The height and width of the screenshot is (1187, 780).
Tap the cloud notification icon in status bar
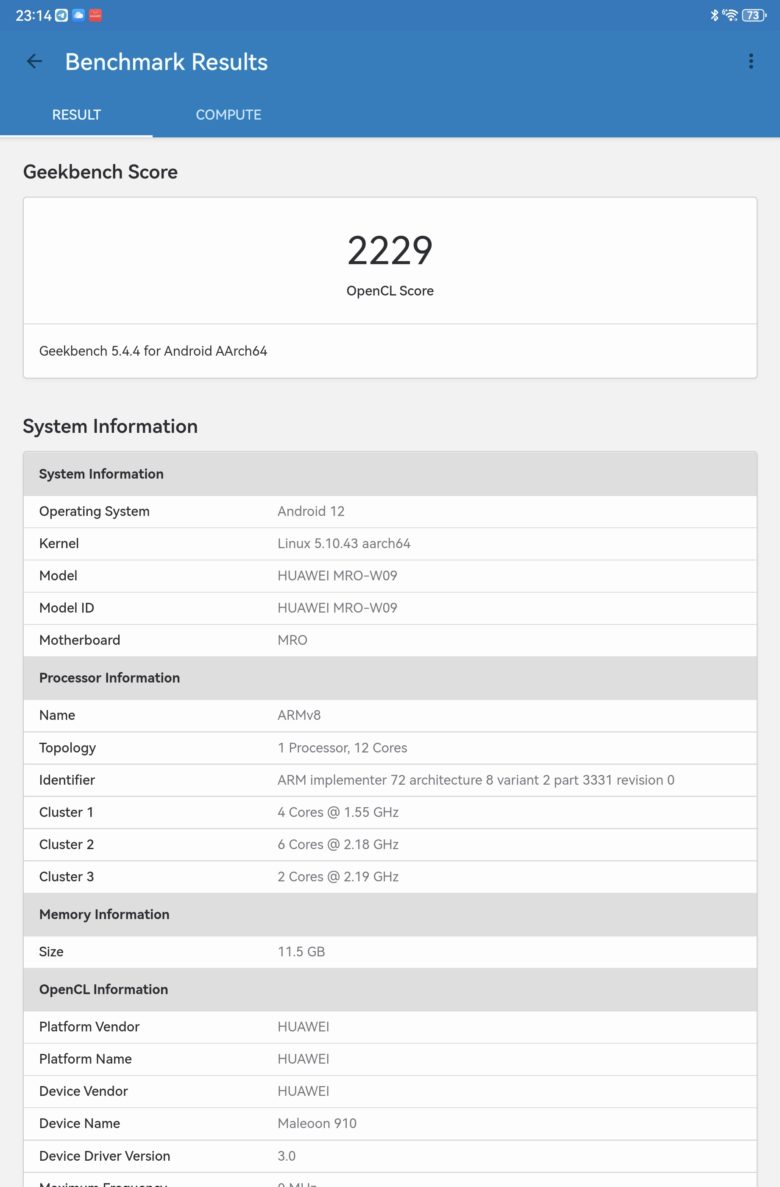(78, 15)
